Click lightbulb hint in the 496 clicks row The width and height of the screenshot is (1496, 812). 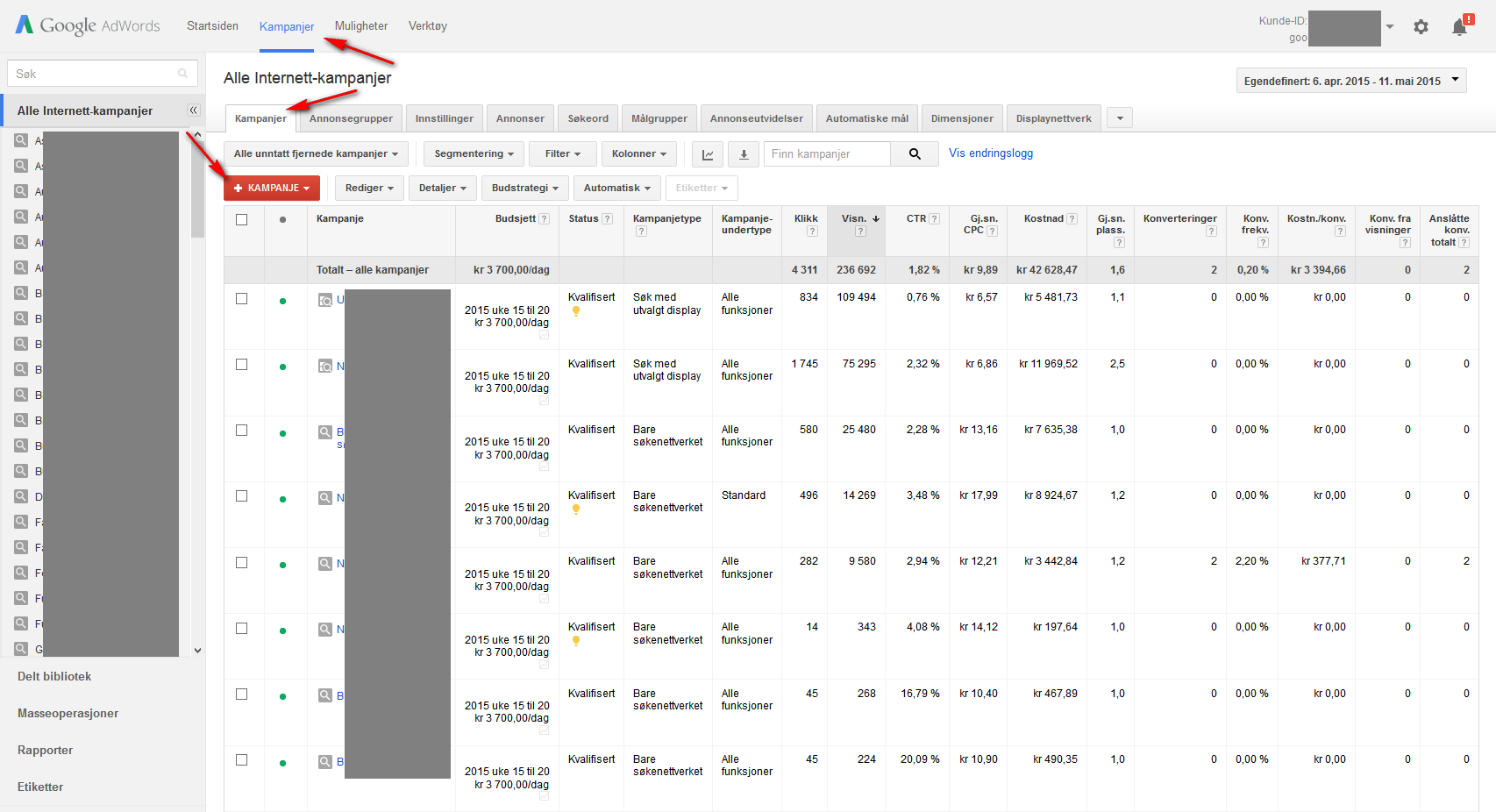coord(576,509)
